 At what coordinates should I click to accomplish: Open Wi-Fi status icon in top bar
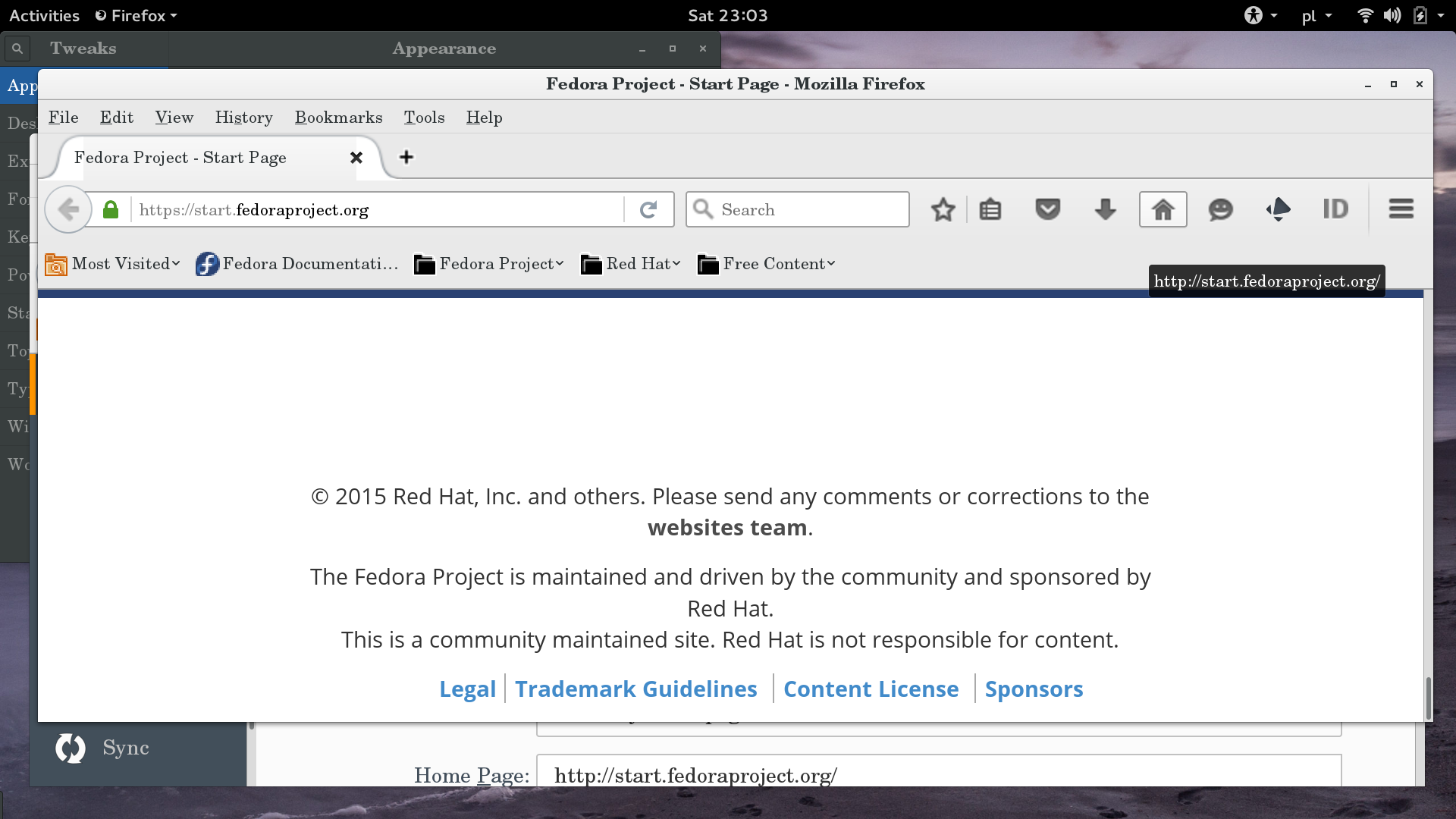pyautogui.click(x=1365, y=15)
